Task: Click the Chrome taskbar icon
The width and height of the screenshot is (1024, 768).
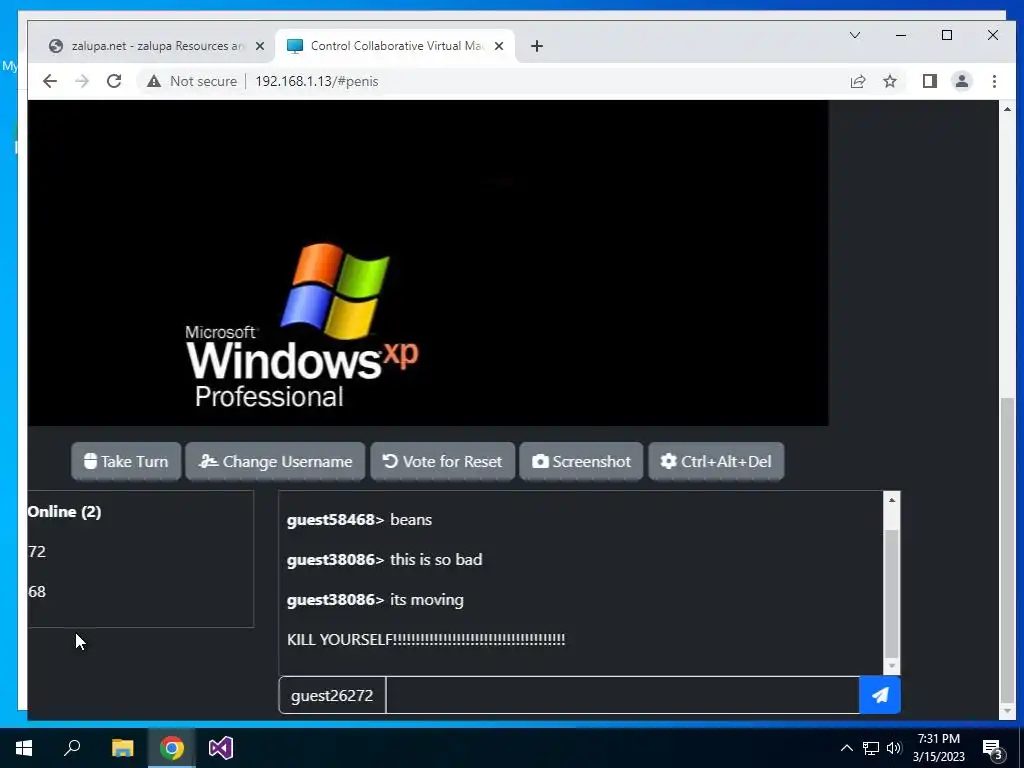Action: click(172, 748)
